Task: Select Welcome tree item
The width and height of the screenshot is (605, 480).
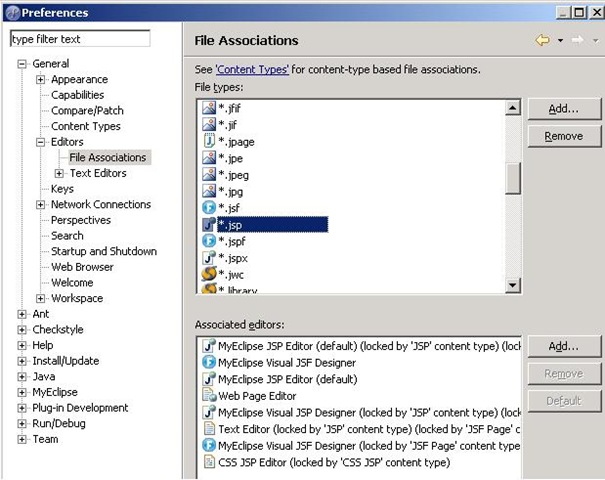Action: pyautogui.click(x=72, y=283)
